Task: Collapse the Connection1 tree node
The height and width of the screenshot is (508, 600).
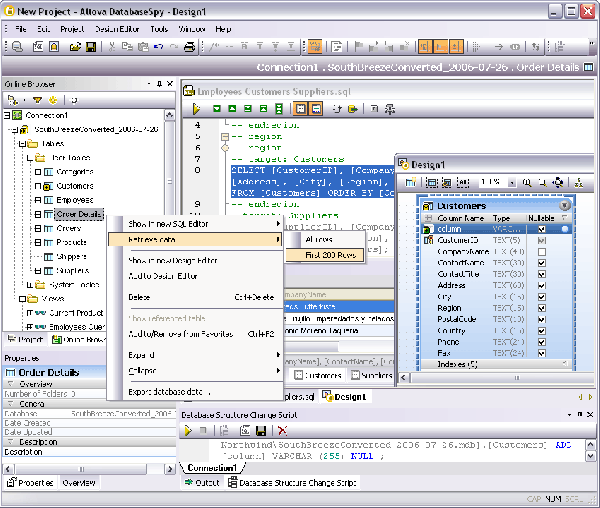Action: point(9,116)
